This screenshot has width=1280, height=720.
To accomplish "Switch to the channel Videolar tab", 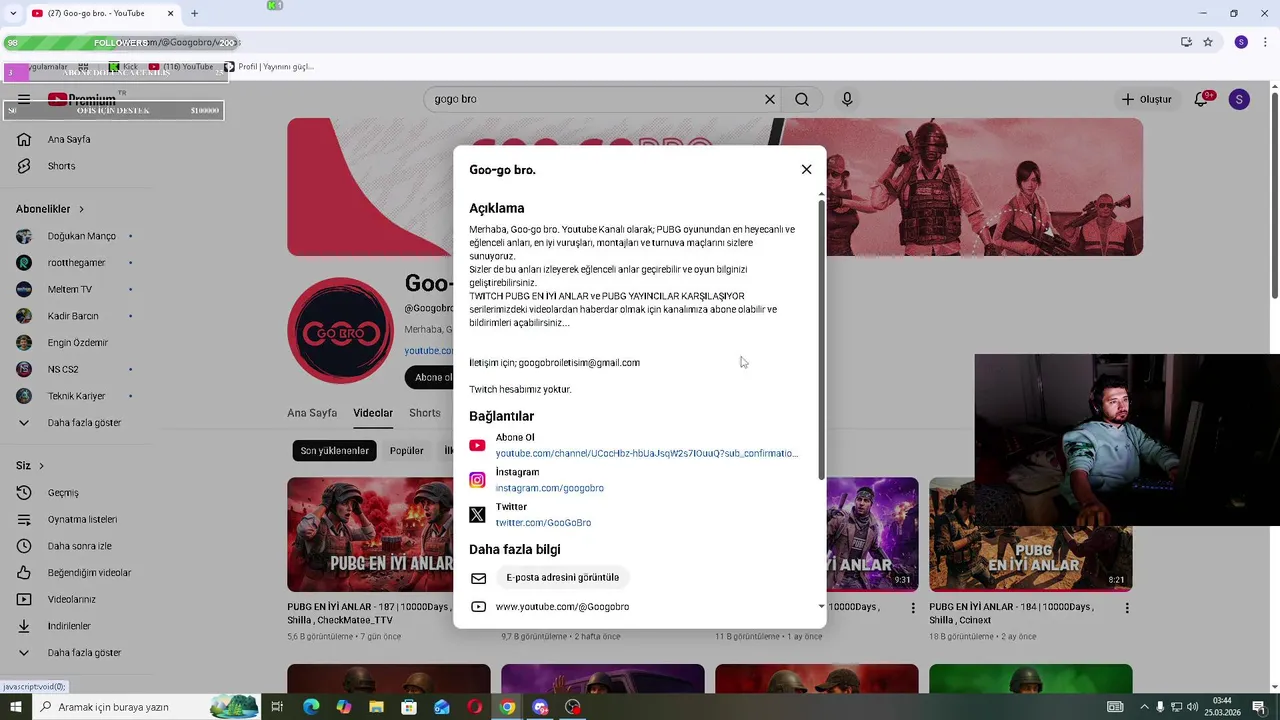I will click(373, 413).
